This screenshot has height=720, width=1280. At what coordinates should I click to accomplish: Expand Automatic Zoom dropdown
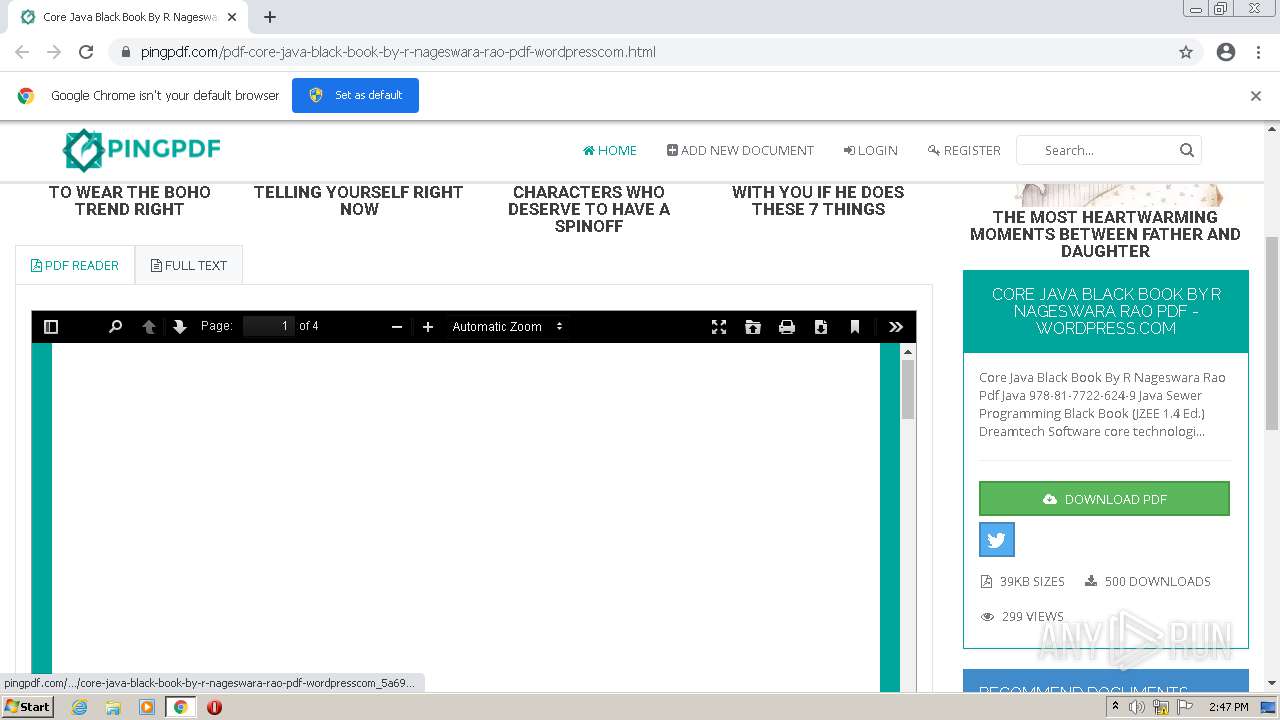pyautogui.click(x=508, y=327)
